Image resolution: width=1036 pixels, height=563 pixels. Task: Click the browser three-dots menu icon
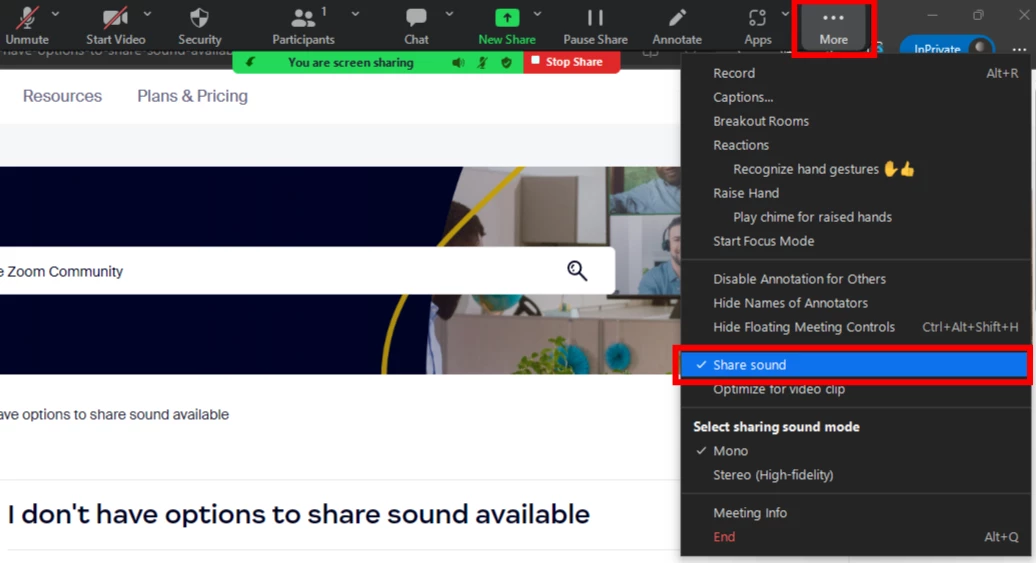coord(1019,50)
